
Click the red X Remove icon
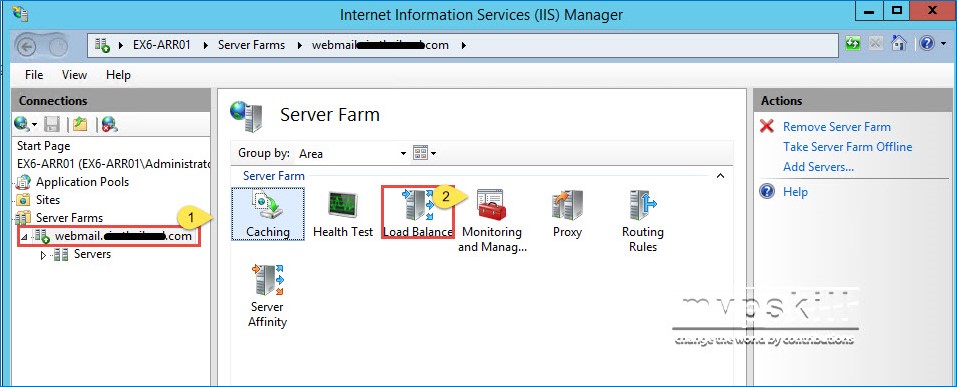point(767,126)
